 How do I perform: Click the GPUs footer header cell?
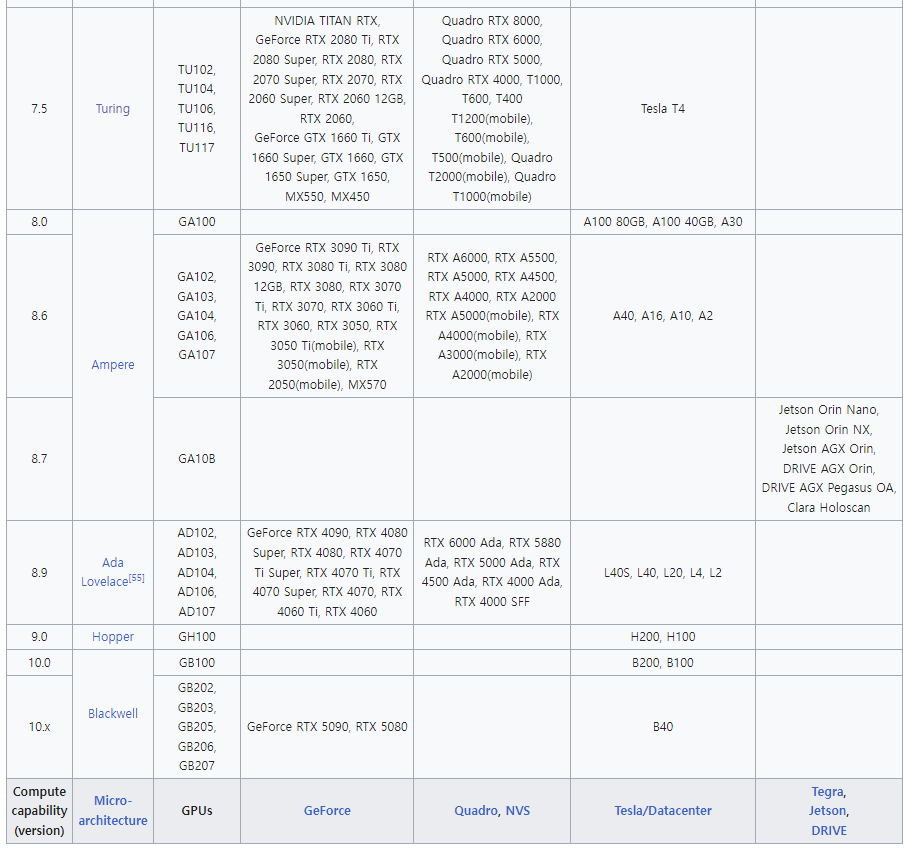point(197,810)
